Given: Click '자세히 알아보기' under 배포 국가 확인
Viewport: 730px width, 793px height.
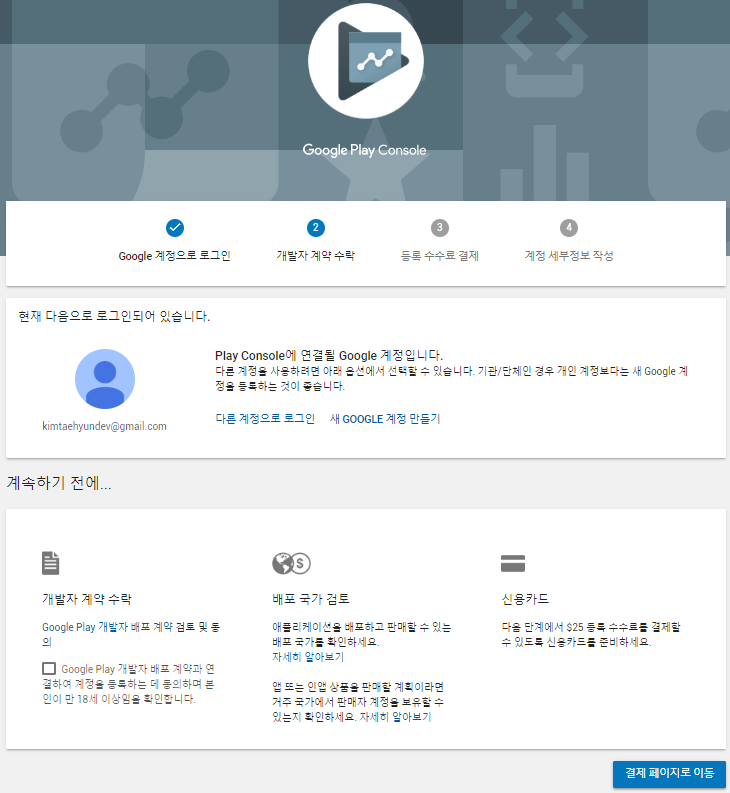Looking at the screenshot, I should (308, 657).
